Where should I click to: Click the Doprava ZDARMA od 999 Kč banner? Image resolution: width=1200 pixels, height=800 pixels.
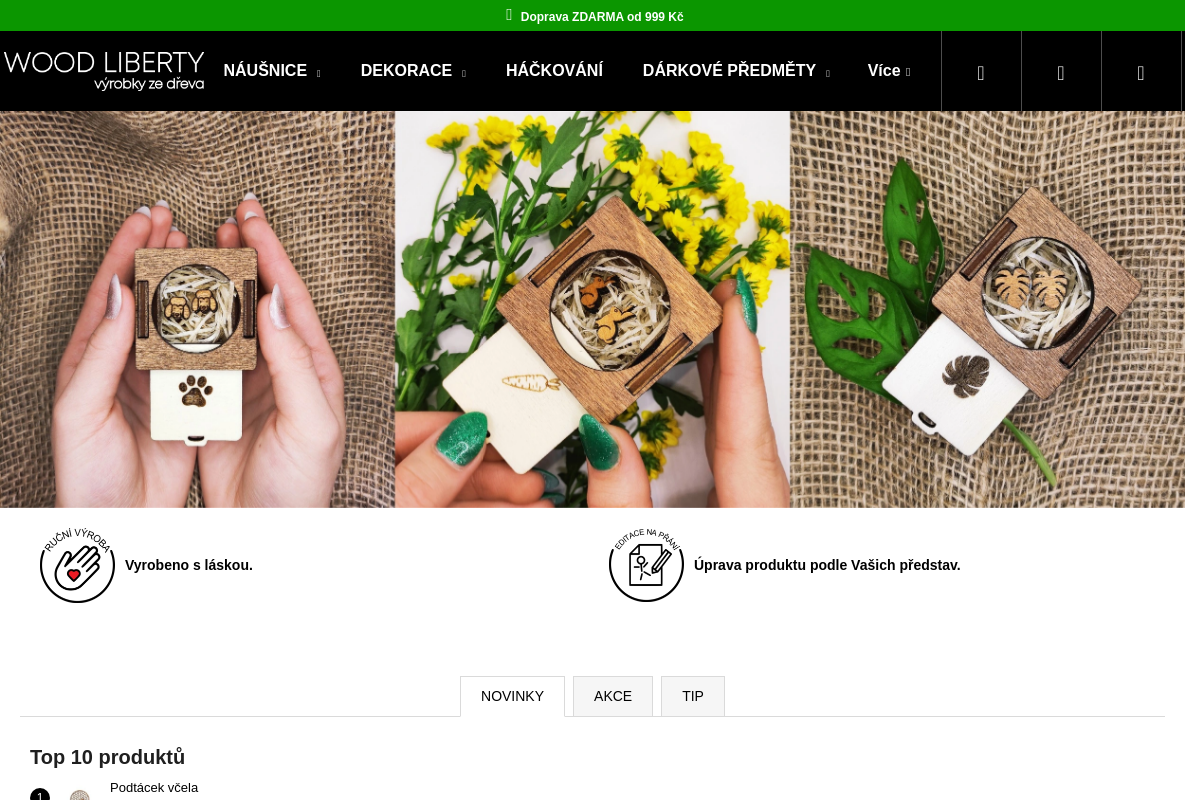point(602,17)
